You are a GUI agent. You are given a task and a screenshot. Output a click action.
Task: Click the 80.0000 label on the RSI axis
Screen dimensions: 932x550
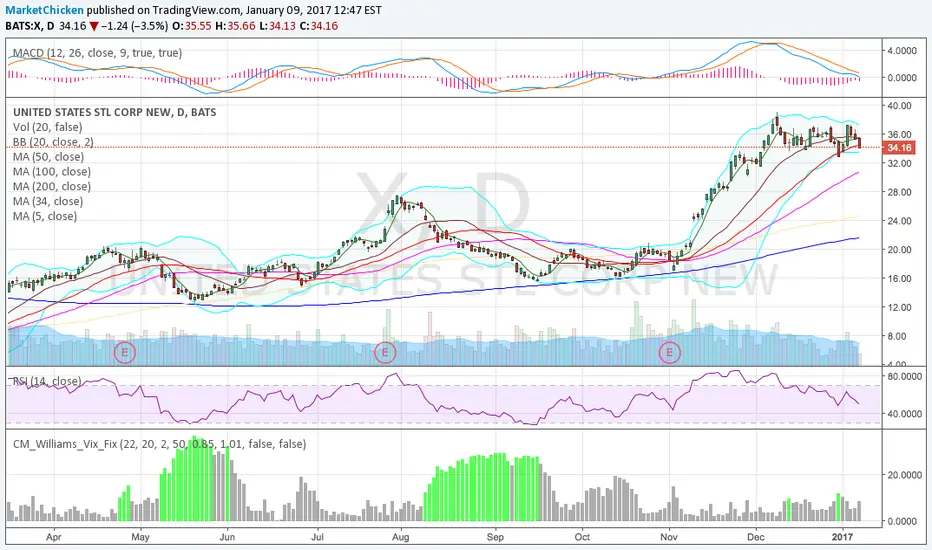click(905, 376)
